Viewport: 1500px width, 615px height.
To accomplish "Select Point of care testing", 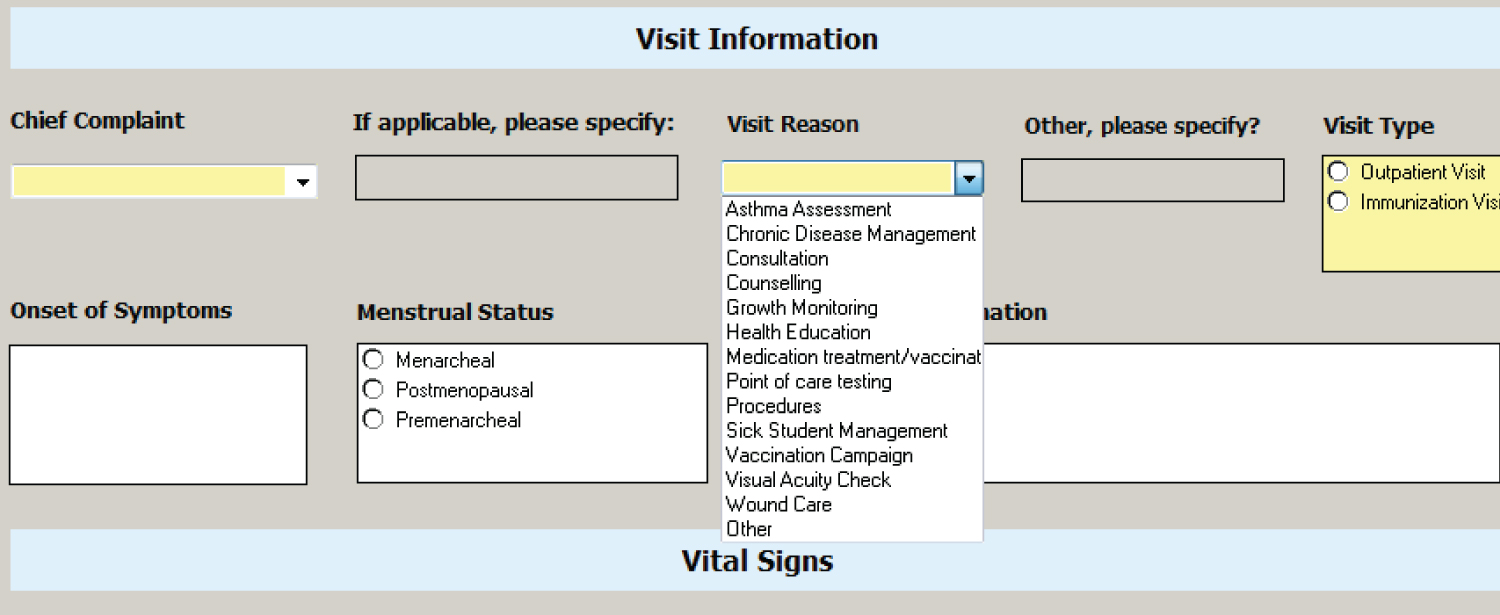I will point(808,381).
